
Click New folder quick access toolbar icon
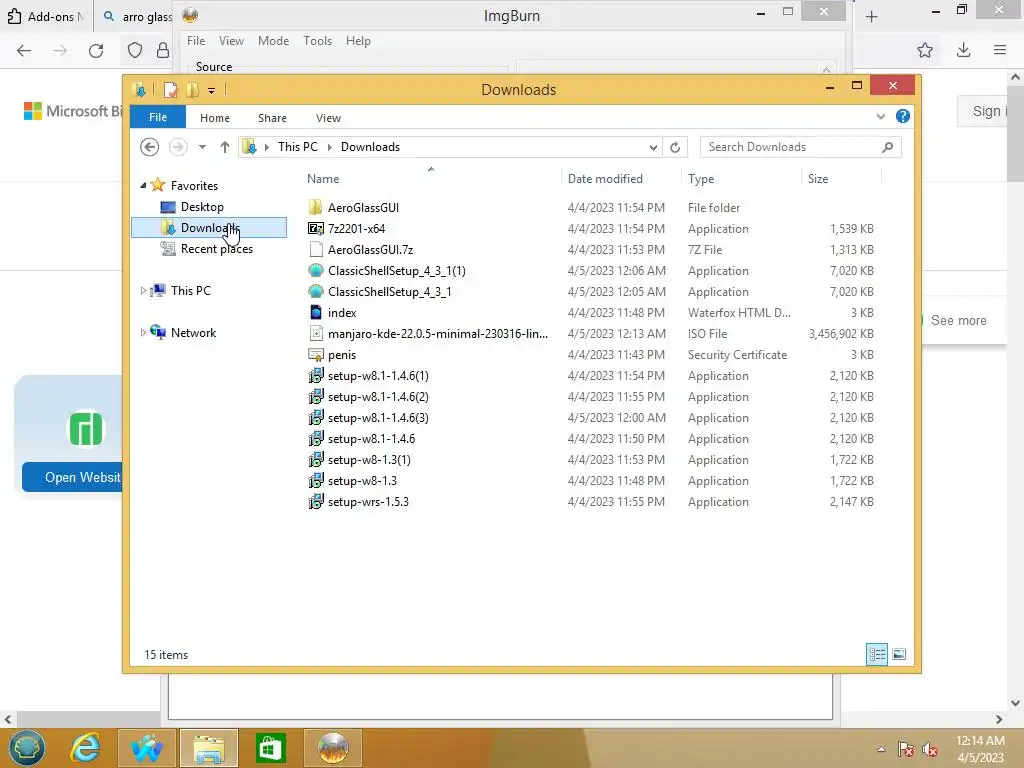192,89
